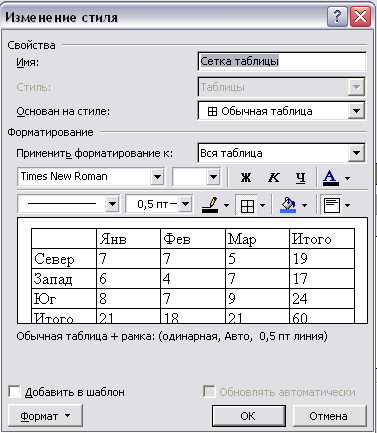Viewport: 377px width, 433px height.
Task: Click the Юг row label in preview
Action: click(45, 299)
